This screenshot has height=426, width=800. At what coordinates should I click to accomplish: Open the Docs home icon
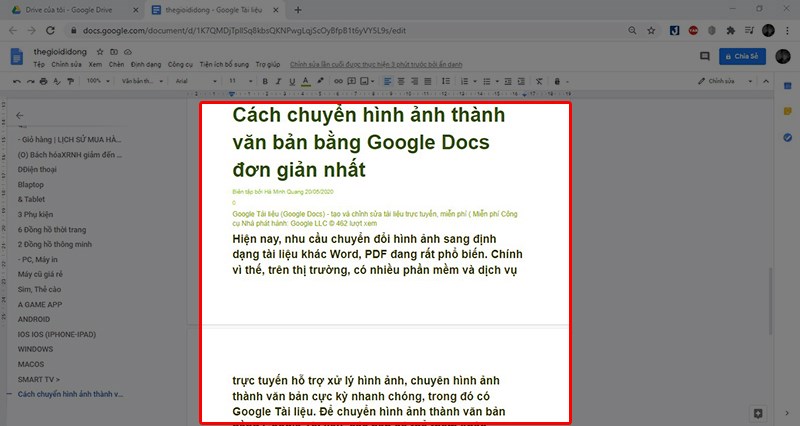point(17,57)
